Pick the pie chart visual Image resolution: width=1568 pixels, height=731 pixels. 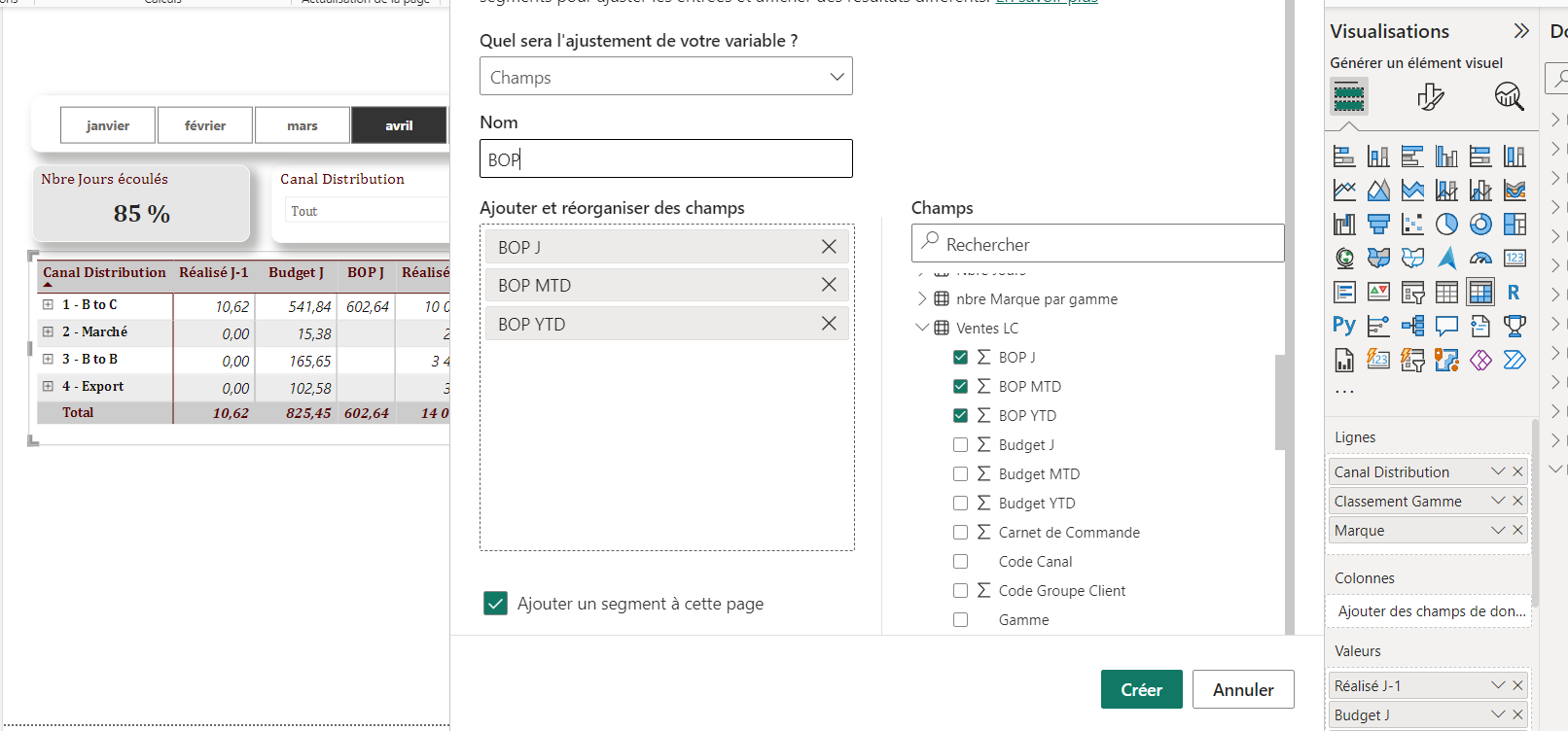coord(1446,224)
